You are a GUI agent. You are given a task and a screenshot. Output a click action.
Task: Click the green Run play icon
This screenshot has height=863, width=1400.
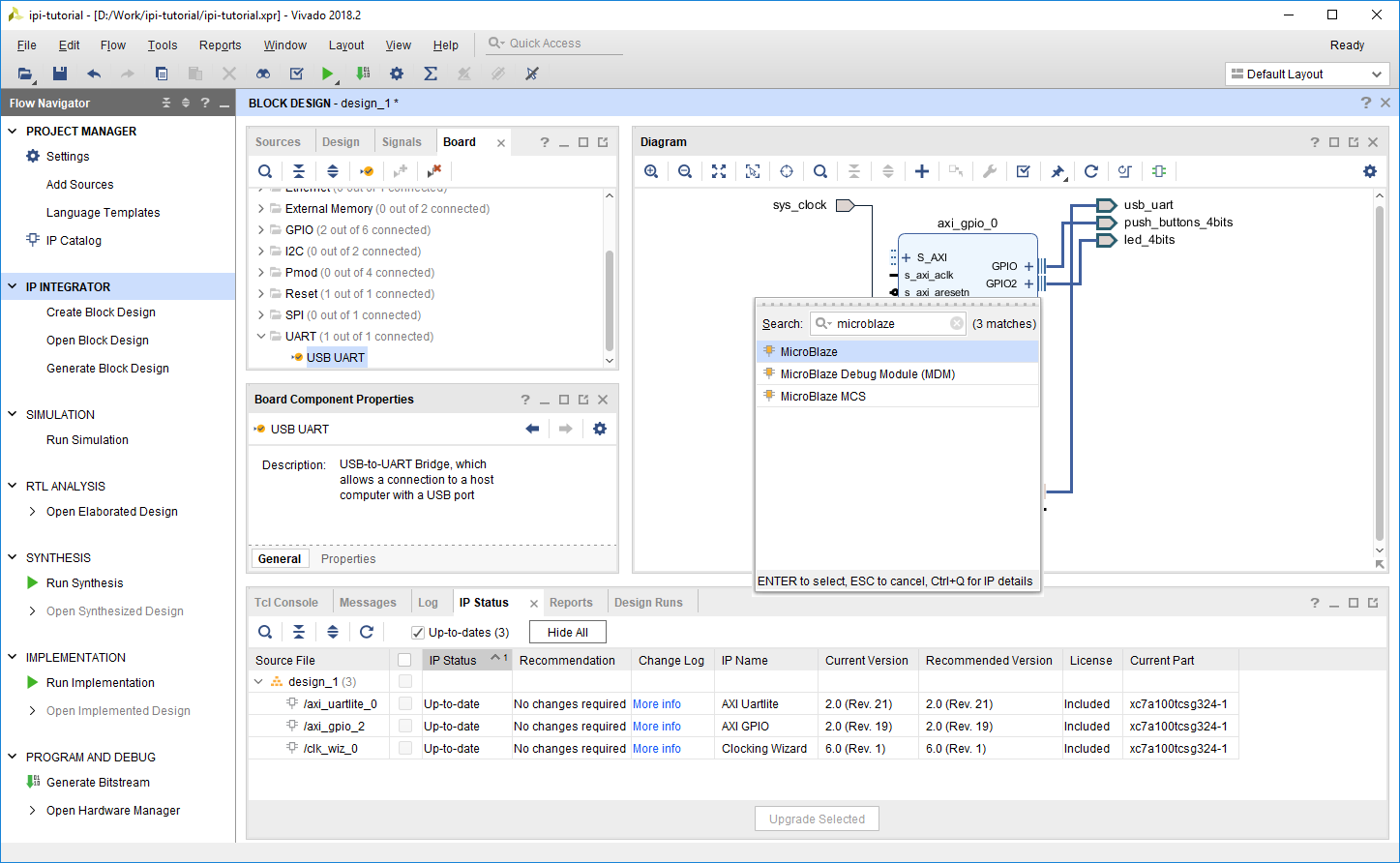click(328, 74)
